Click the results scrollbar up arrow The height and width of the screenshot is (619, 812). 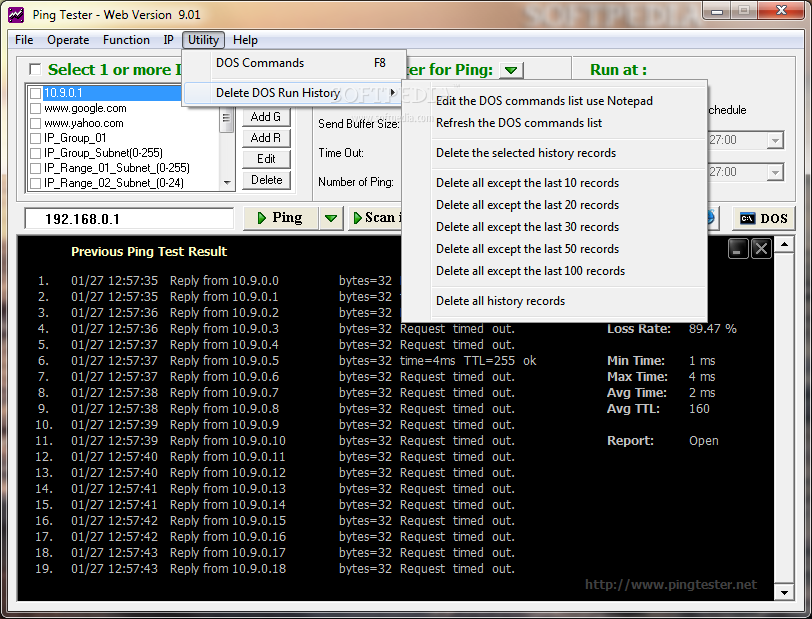coord(784,244)
